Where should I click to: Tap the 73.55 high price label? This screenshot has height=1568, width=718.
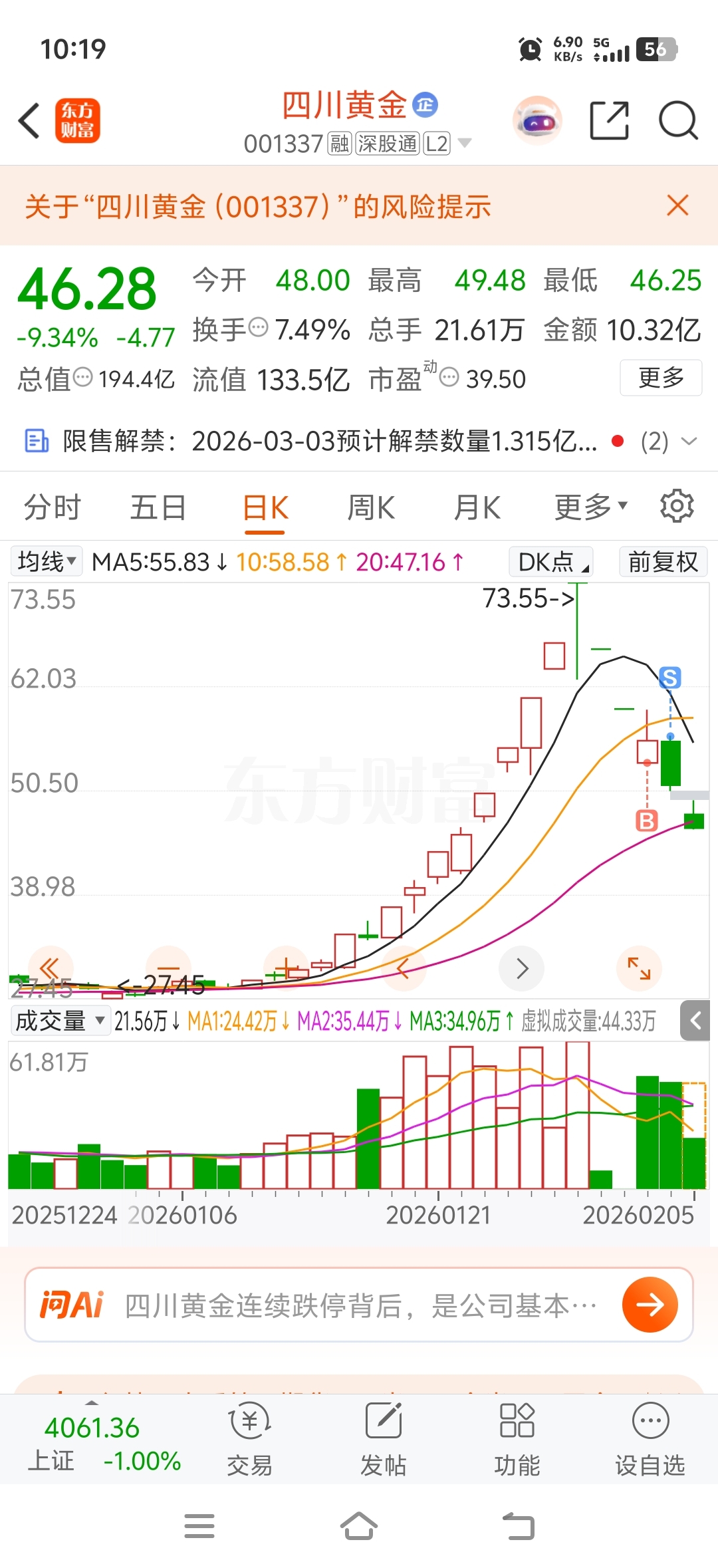click(x=529, y=598)
